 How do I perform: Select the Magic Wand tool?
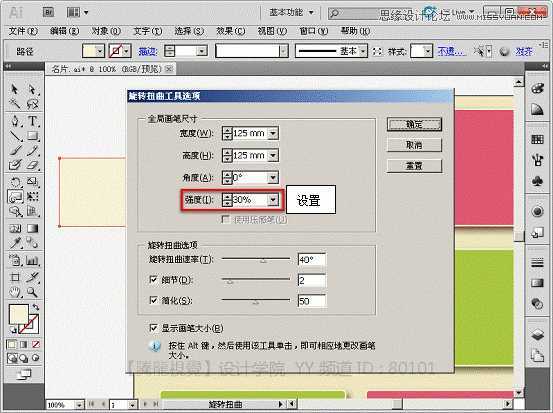tap(14, 104)
